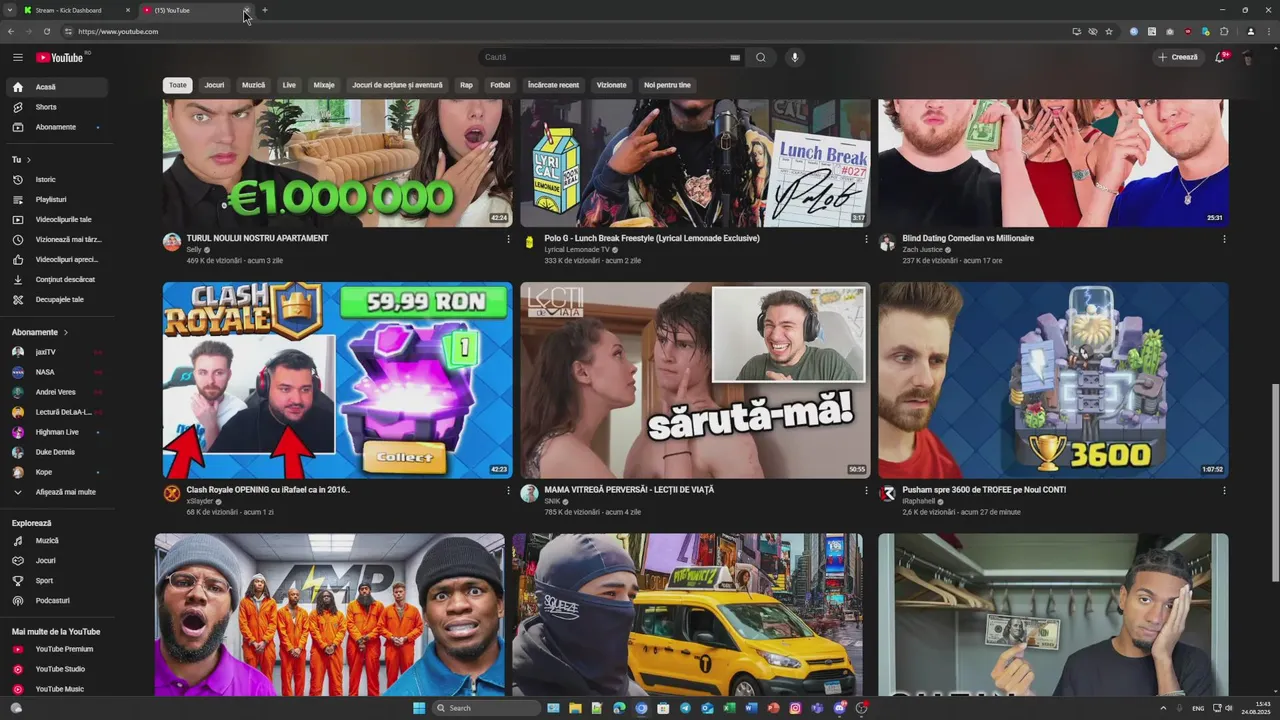Open Telegram from the taskbar
1280x720 pixels.
[x=685, y=708]
